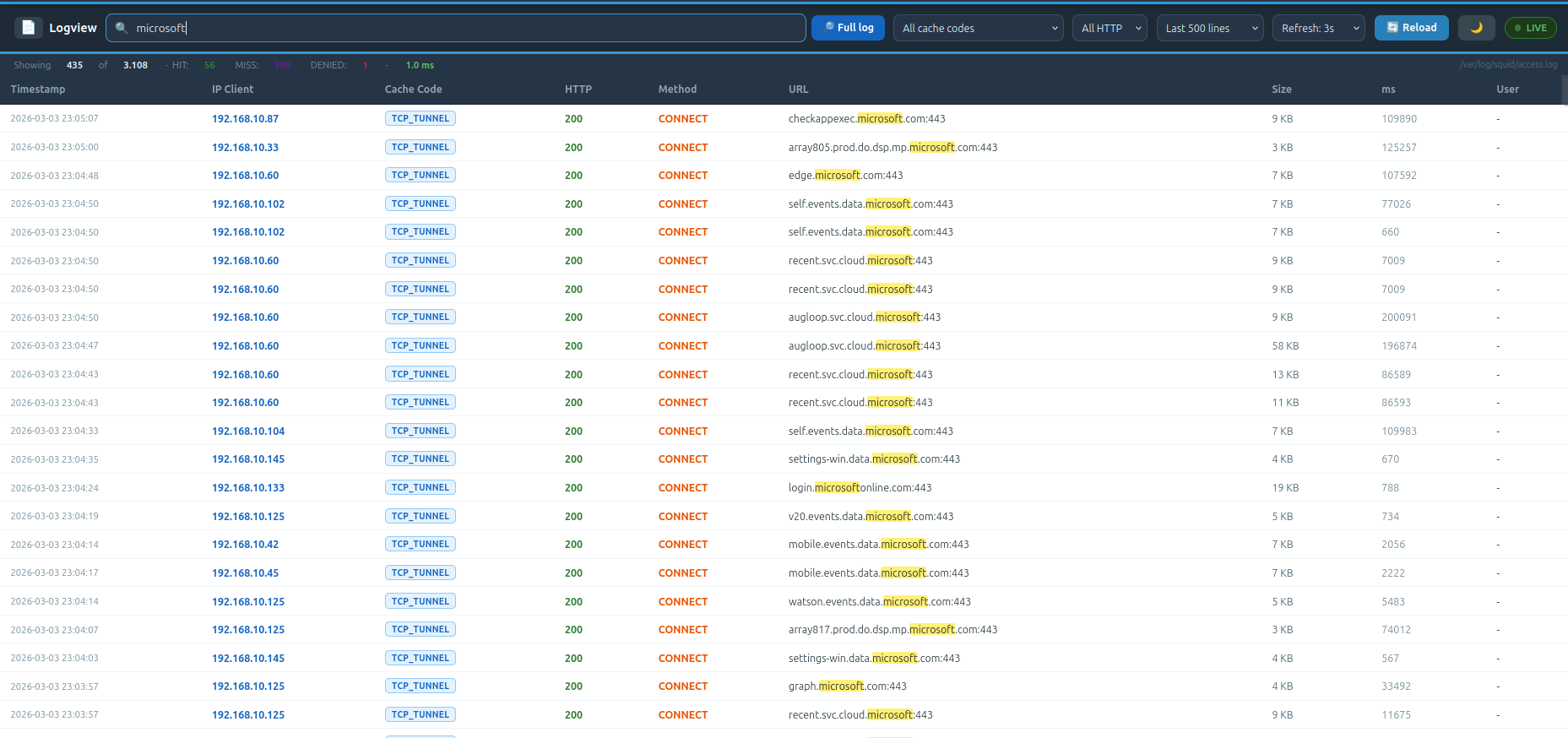Click TCP_TUNNEL badge in checkappexec row
The image size is (1568, 738).
[x=420, y=118]
